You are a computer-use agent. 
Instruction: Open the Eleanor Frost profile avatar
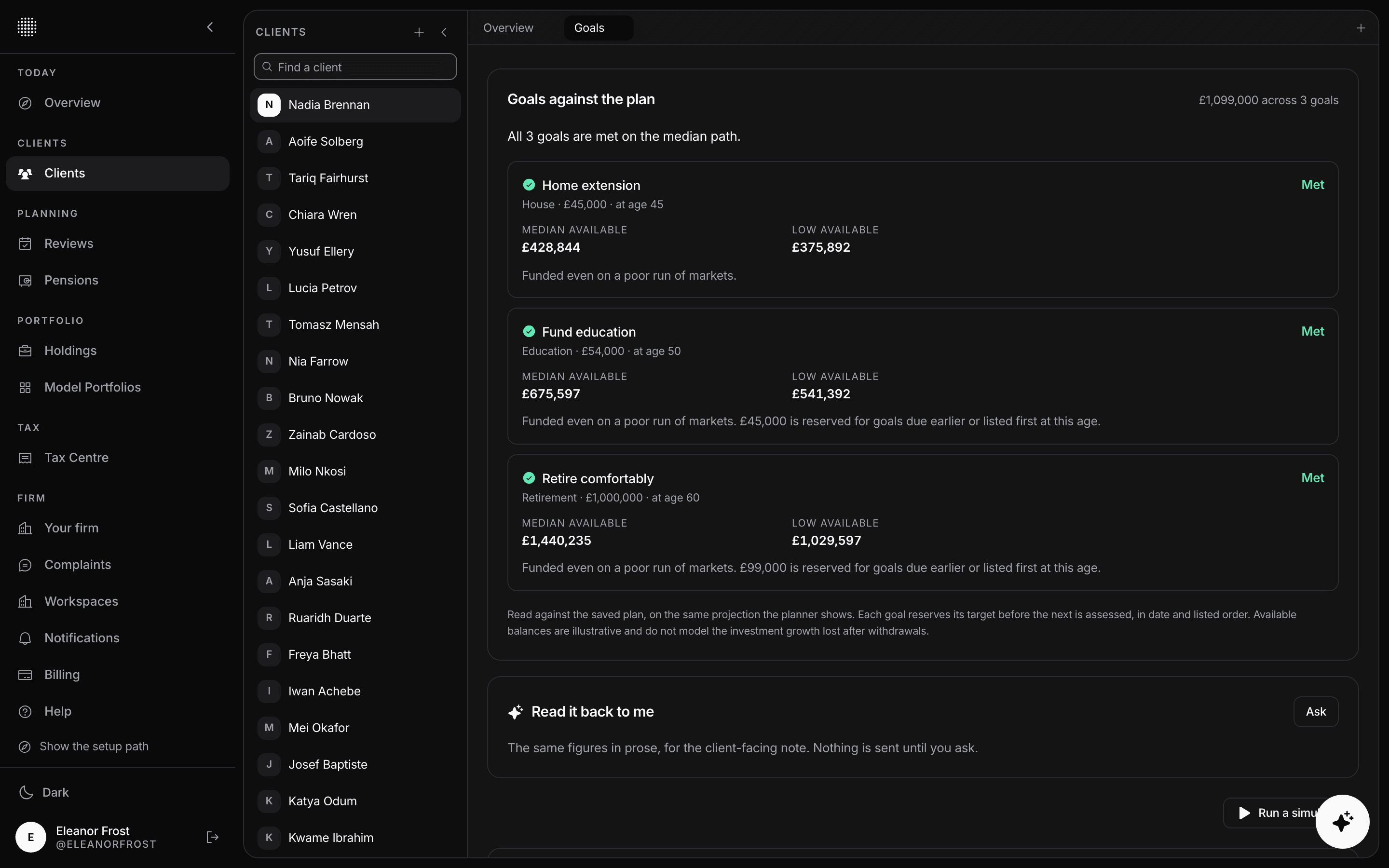pyautogui.click(x=31, y=837)
